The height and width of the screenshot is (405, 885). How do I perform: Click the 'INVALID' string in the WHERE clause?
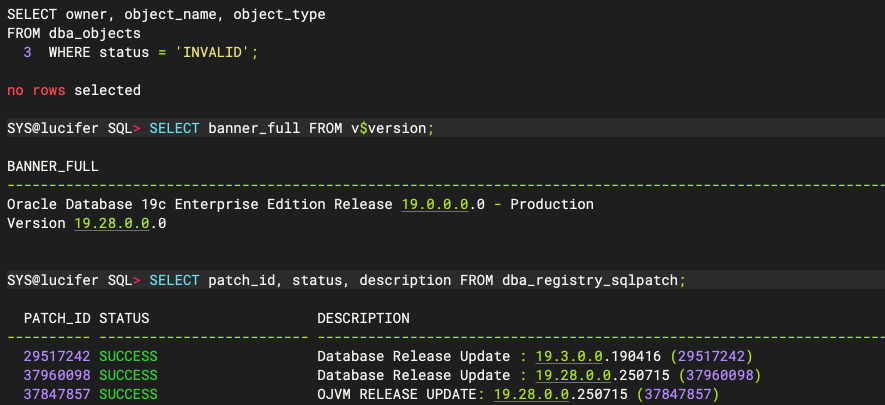pos(217,52)
